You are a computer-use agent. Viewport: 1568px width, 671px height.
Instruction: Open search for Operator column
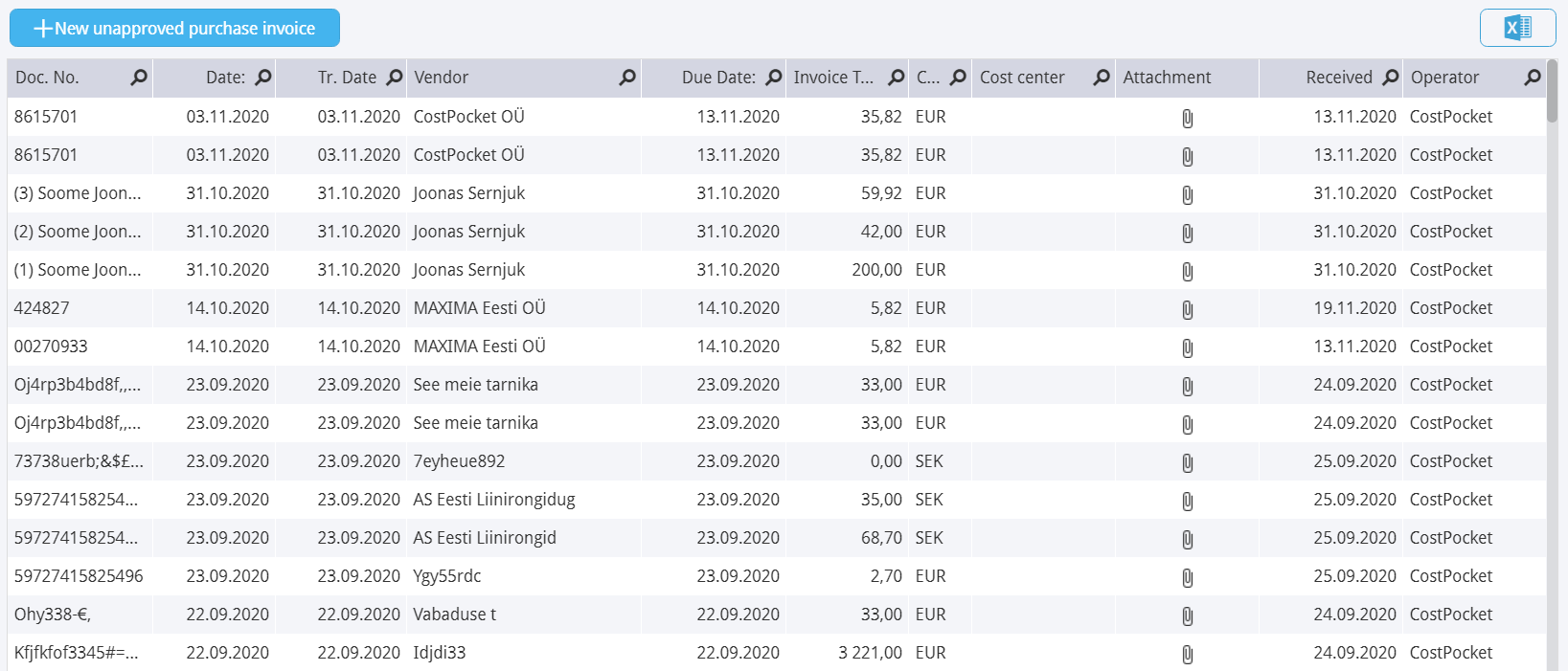click(1533, 78)
